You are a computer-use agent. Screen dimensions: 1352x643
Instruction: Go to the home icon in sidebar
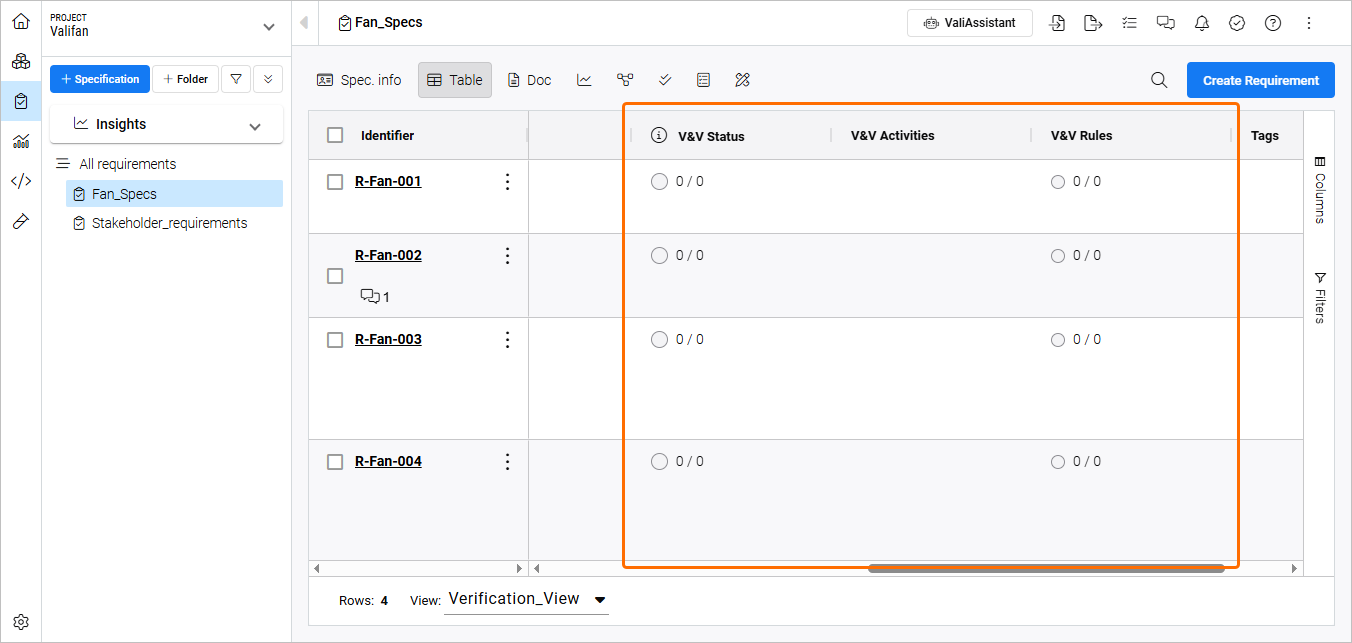(x=20, y=21)
